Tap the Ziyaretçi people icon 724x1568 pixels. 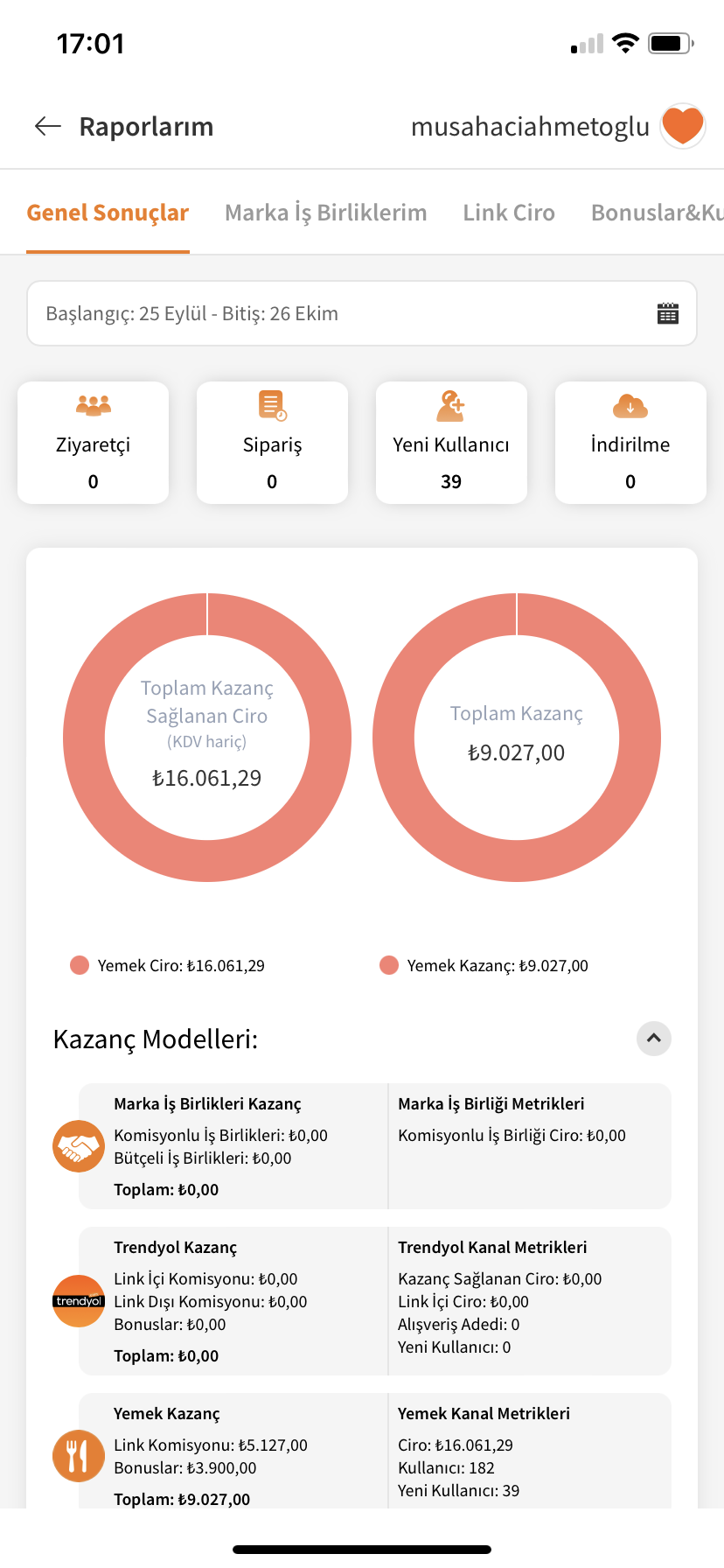coord(94,405)
